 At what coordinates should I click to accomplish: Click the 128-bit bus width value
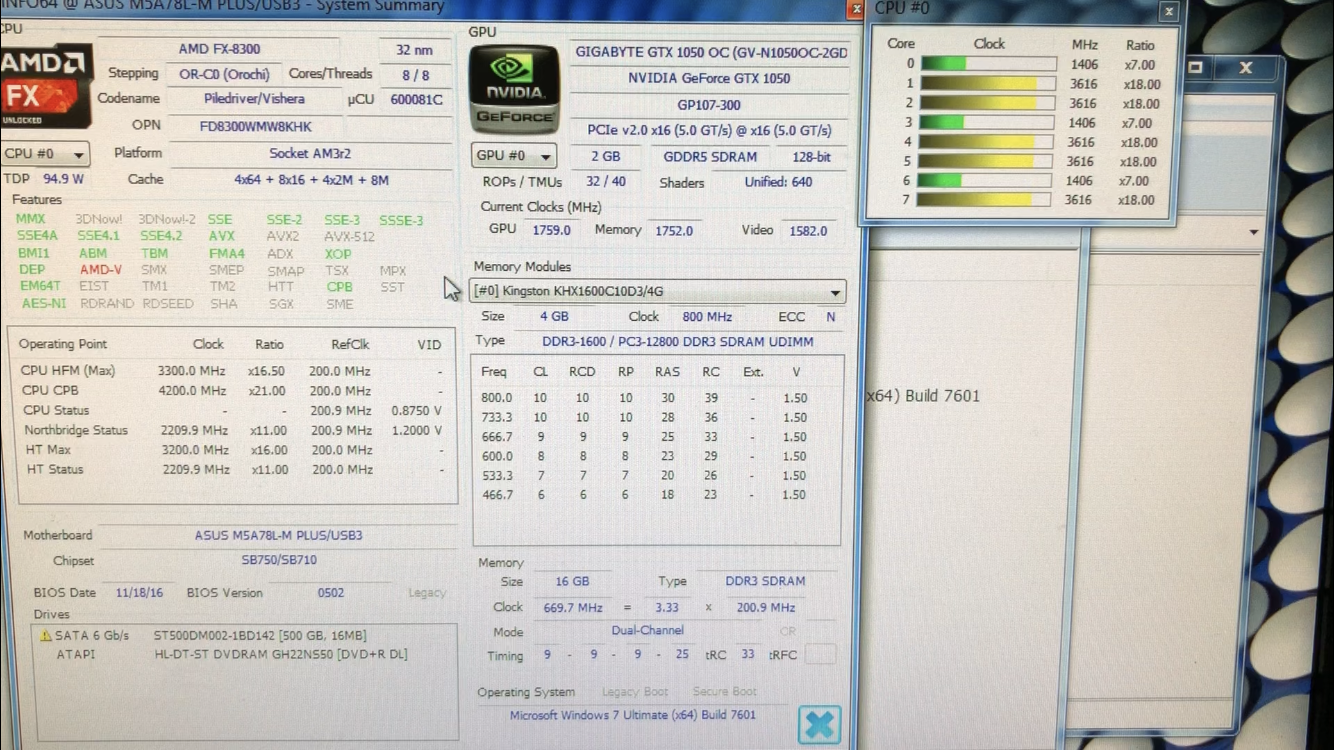tap(811, 157)
